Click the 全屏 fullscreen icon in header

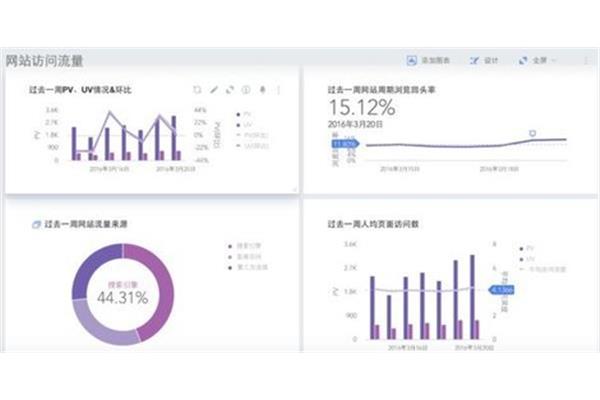(523, 60)
